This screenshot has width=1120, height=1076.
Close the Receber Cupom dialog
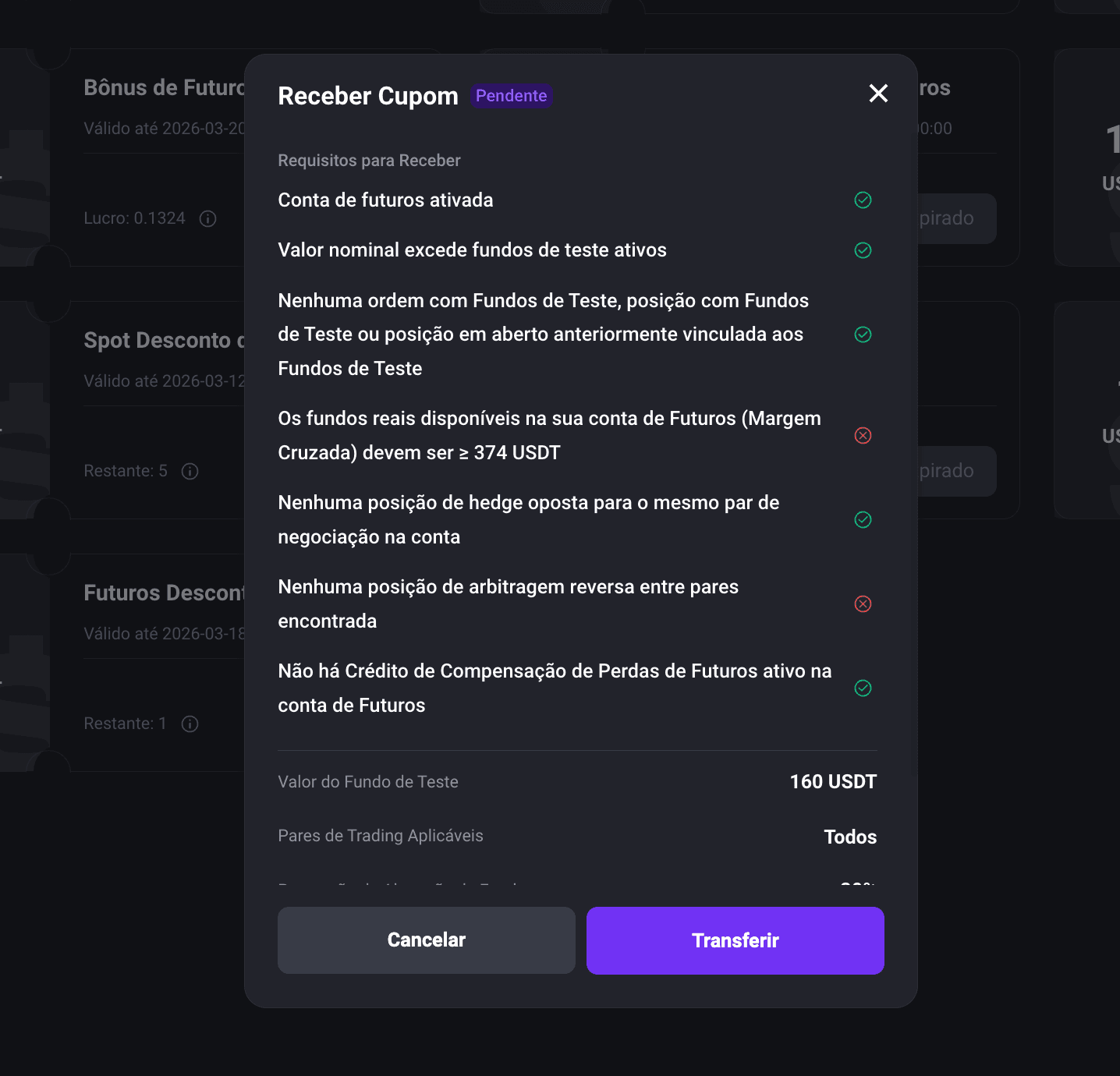[x=878, y=94]
